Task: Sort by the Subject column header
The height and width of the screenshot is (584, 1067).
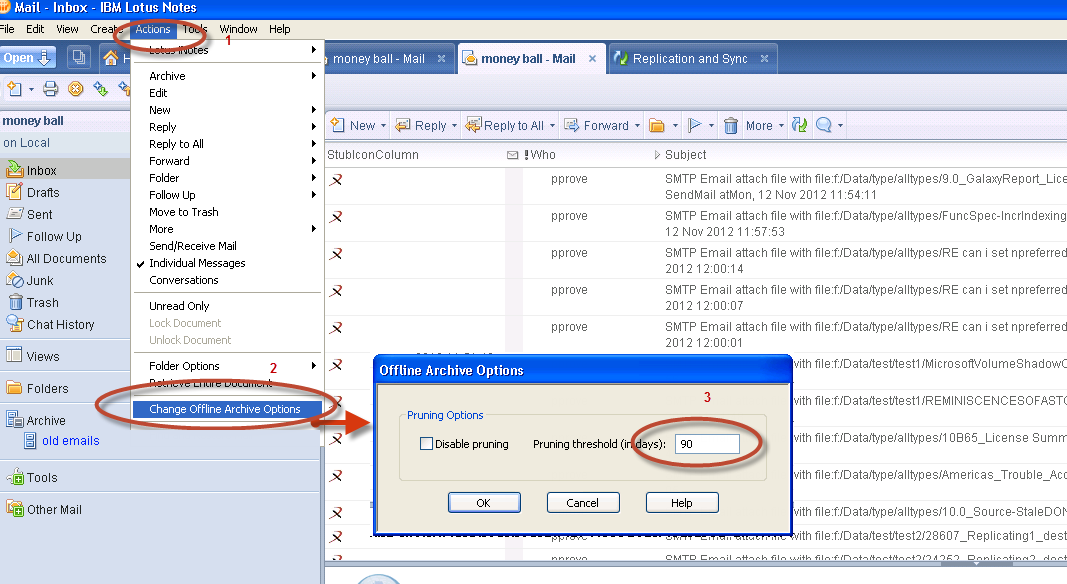Action: point(685,155)
